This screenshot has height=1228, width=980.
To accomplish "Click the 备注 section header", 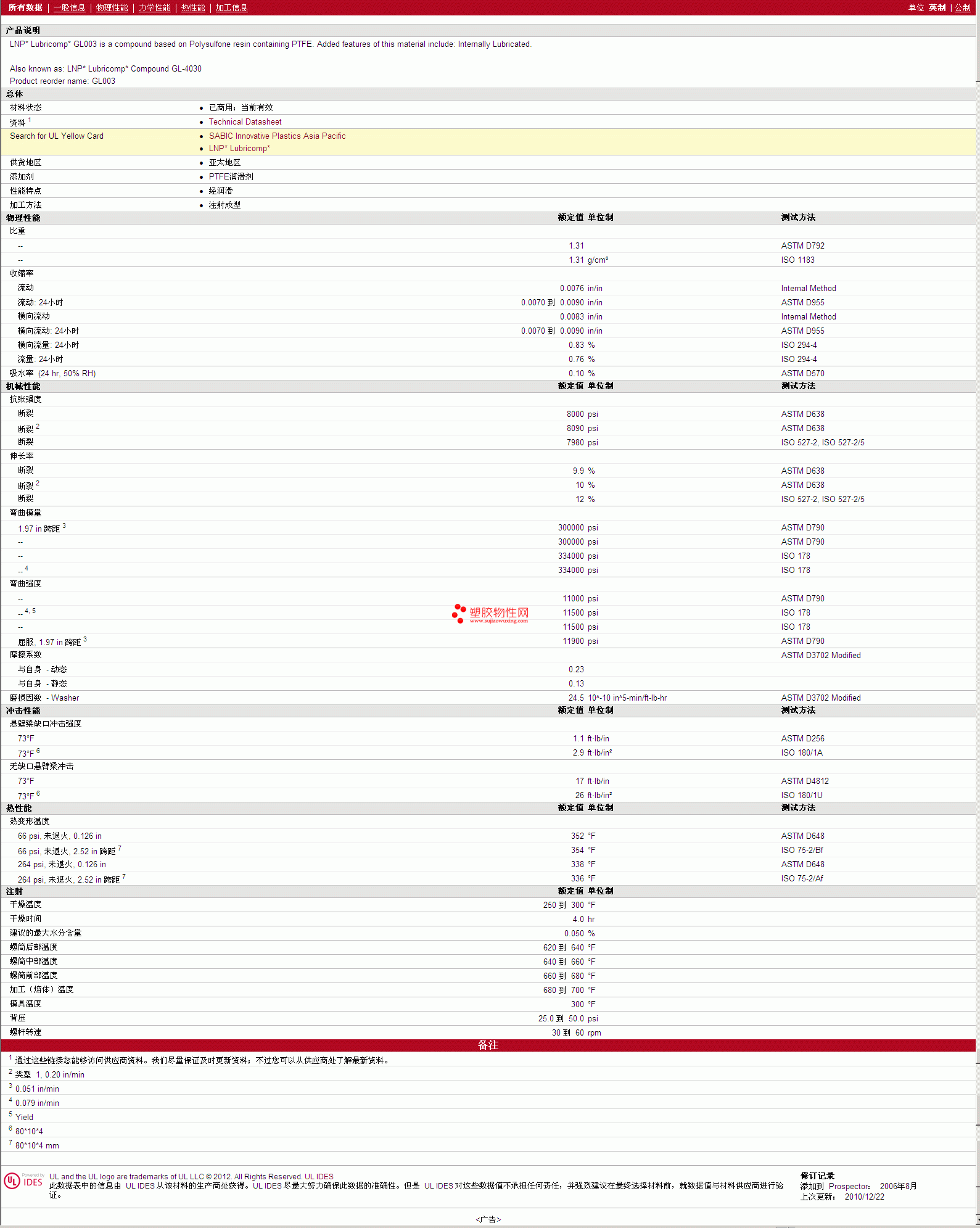I will pyautogui.click(x=488, y=1045).
